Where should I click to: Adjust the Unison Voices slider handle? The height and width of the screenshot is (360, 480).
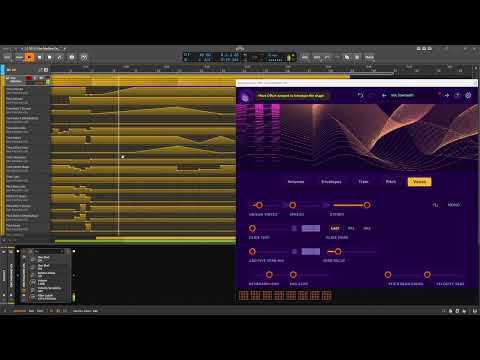[259, 205]
